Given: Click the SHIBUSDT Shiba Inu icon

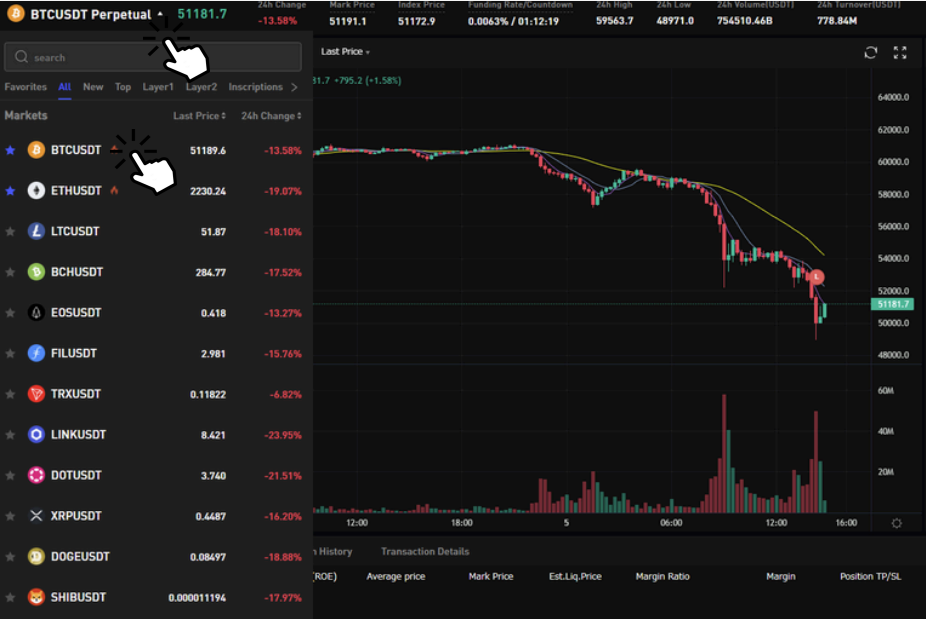Looking at the screenshot, I should 36,597.
